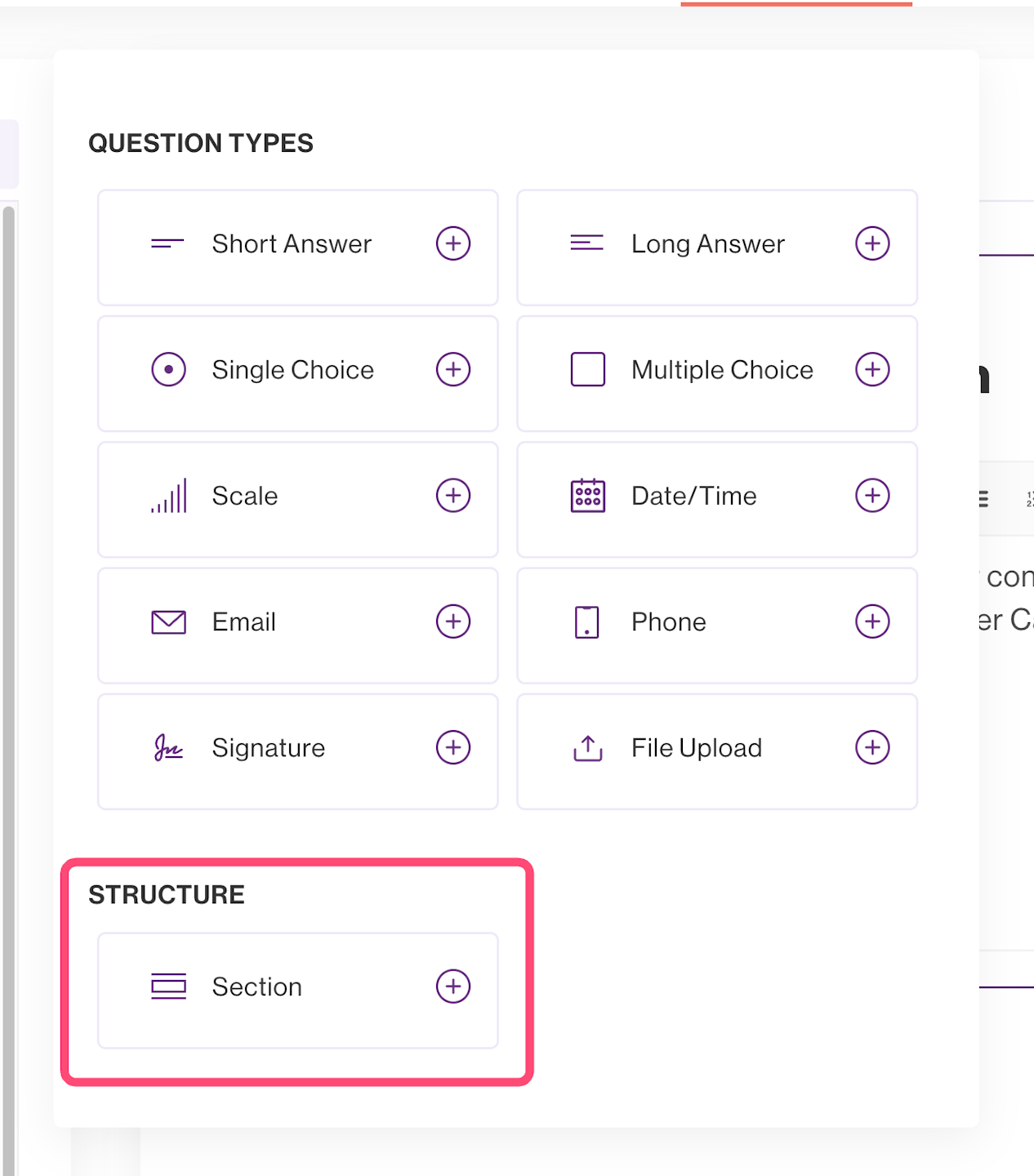Select the Signature pen icon

point(168,747)
